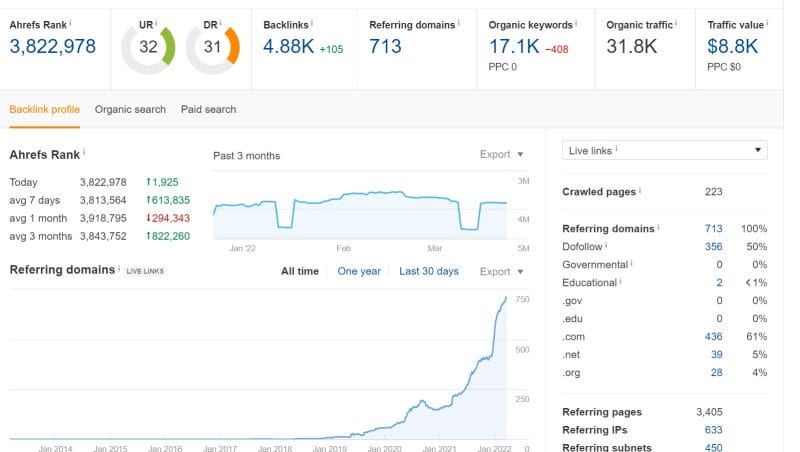800x452 pixels.
Task: Click the info icon next to DR
Action: 220,23
